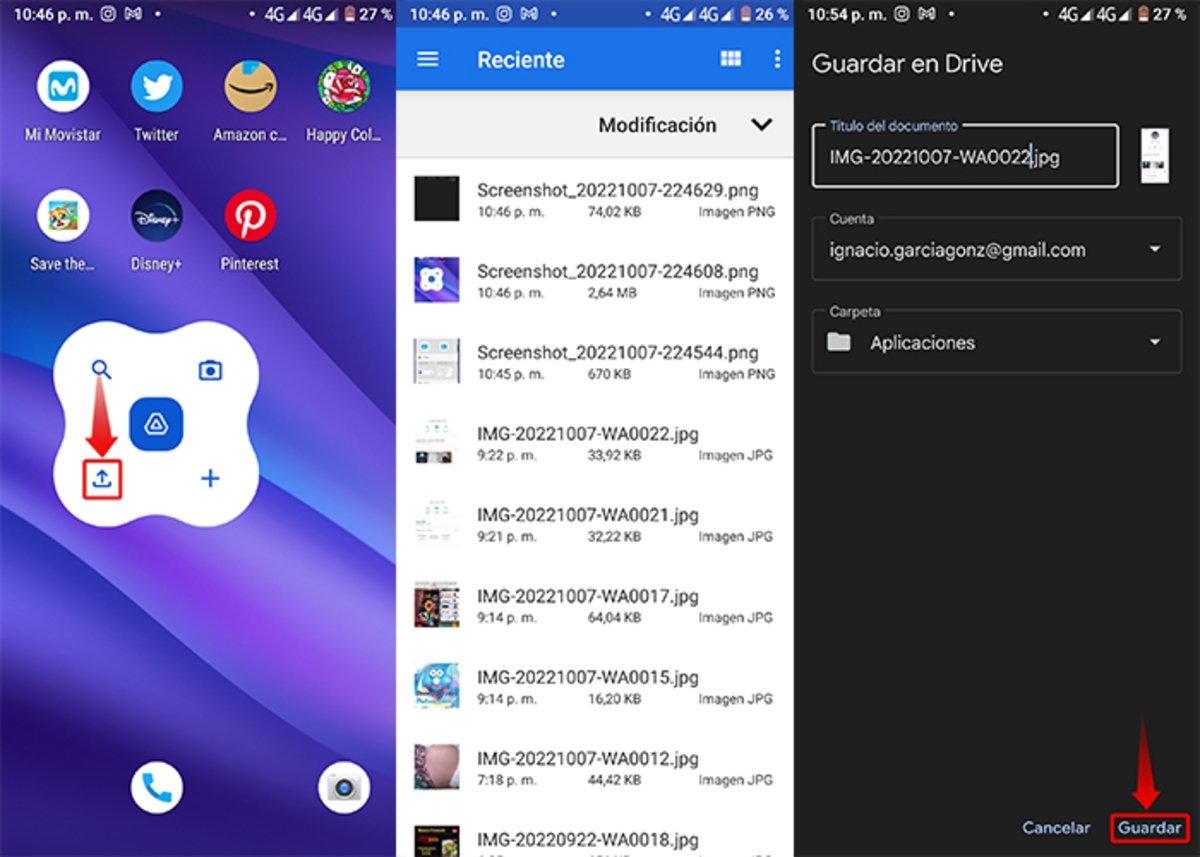The image size is (1200, 857).
Task: Tap thumbnail of IMG-20221007-WA0012.jpg
Action: [x=437, y=767]
